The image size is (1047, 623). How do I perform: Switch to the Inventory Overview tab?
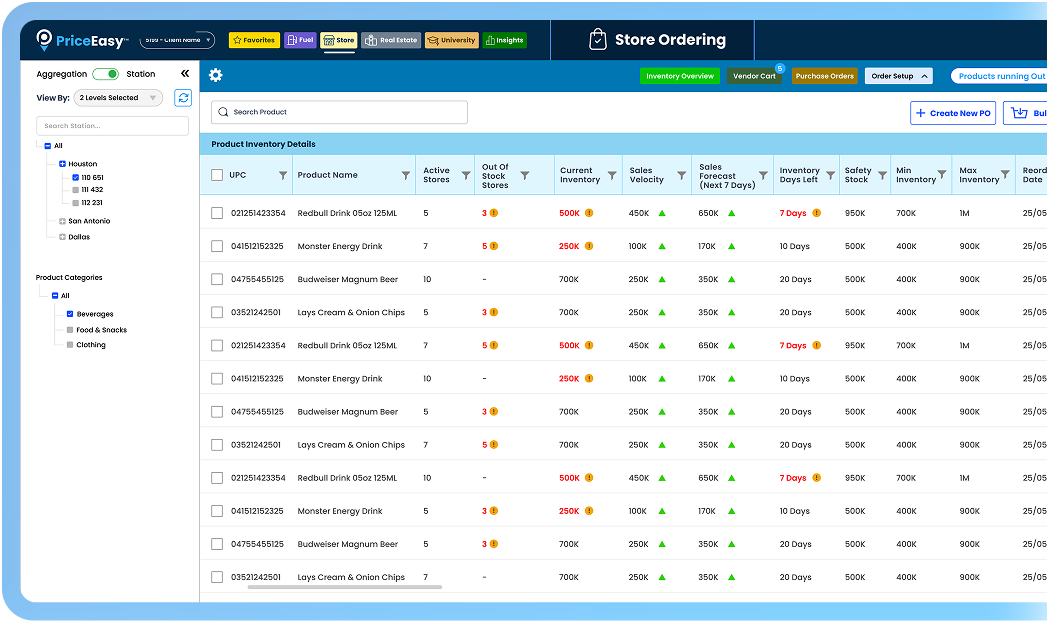point(679,75)
